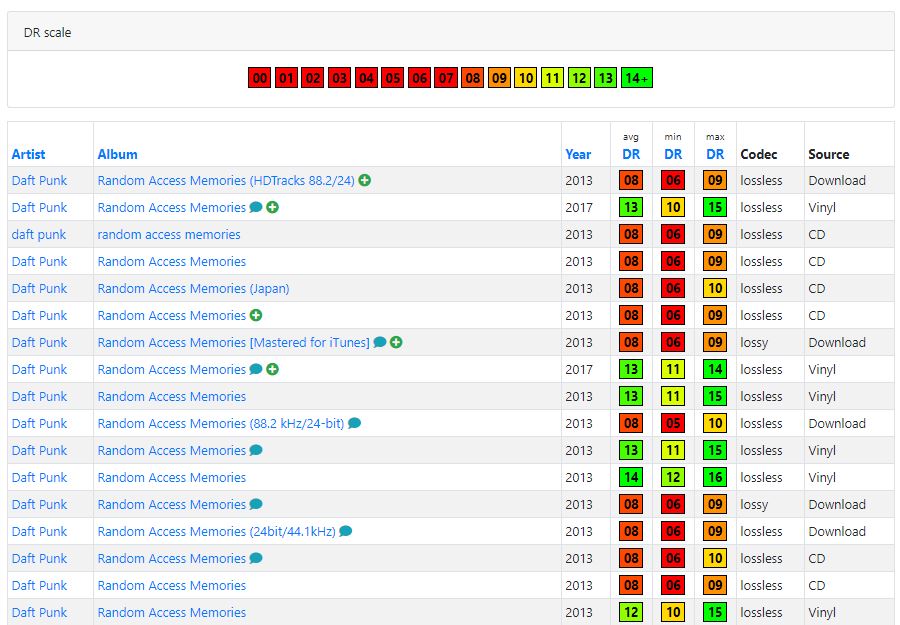Open Random Access Memories (HDTracks 88.2/24) album link
Screen dimensions: 900x625
(x=226, y=180)
